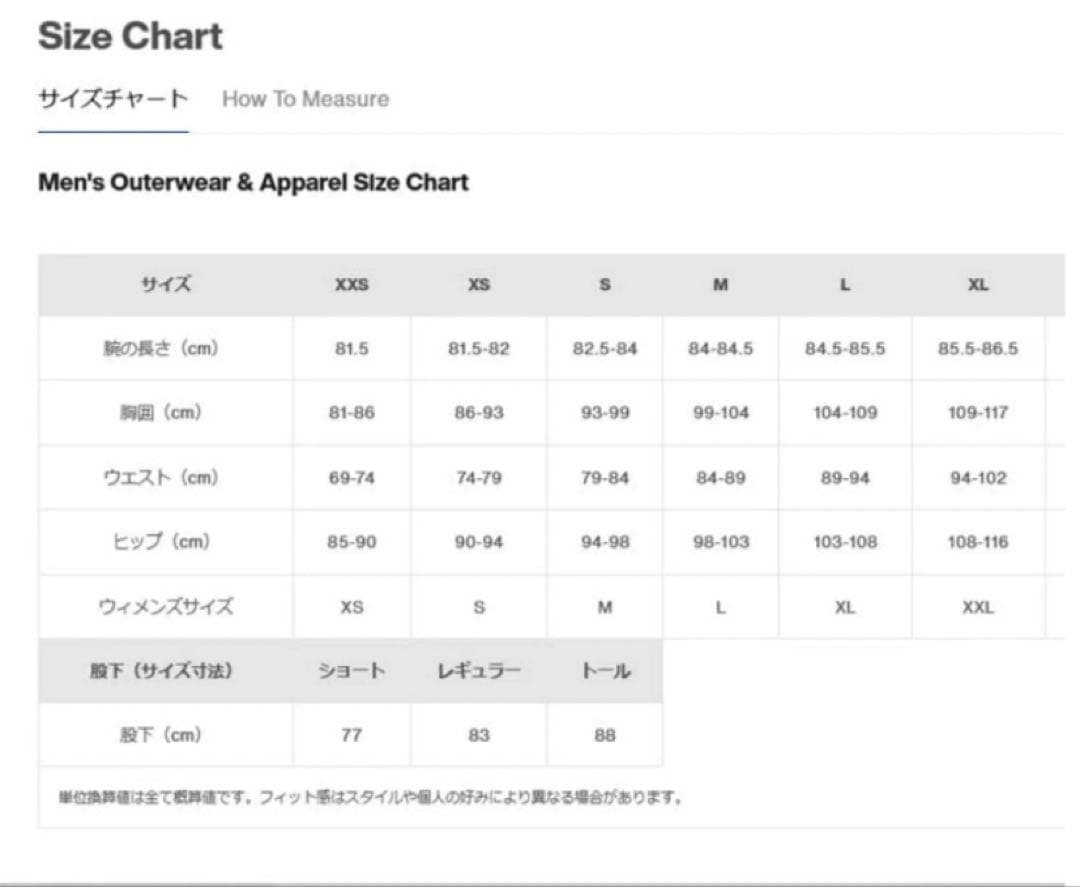The height and width of the screenshot is (887, 1080).
Task: Click the 腕の長さ (cm) row label
Action: [x=166, y=349]
